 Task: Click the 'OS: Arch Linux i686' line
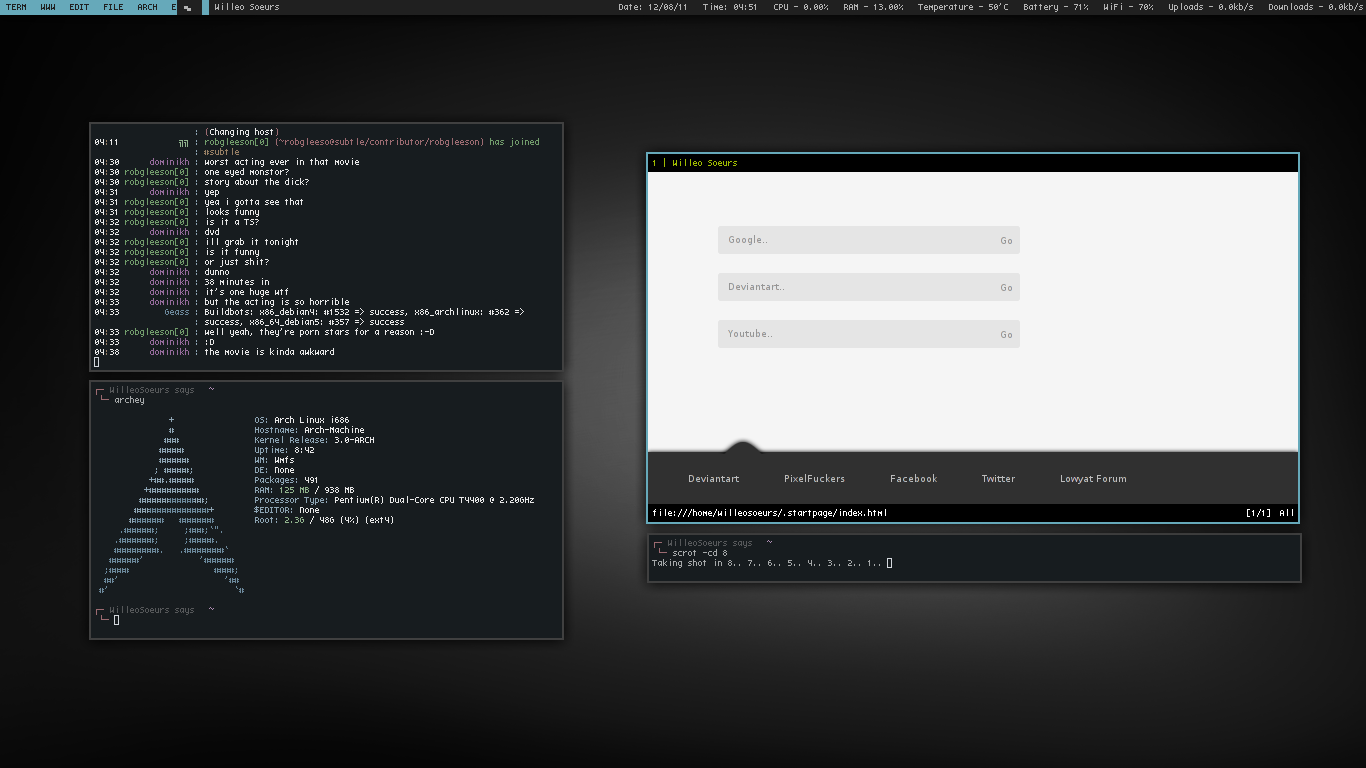tap(302, 420)
